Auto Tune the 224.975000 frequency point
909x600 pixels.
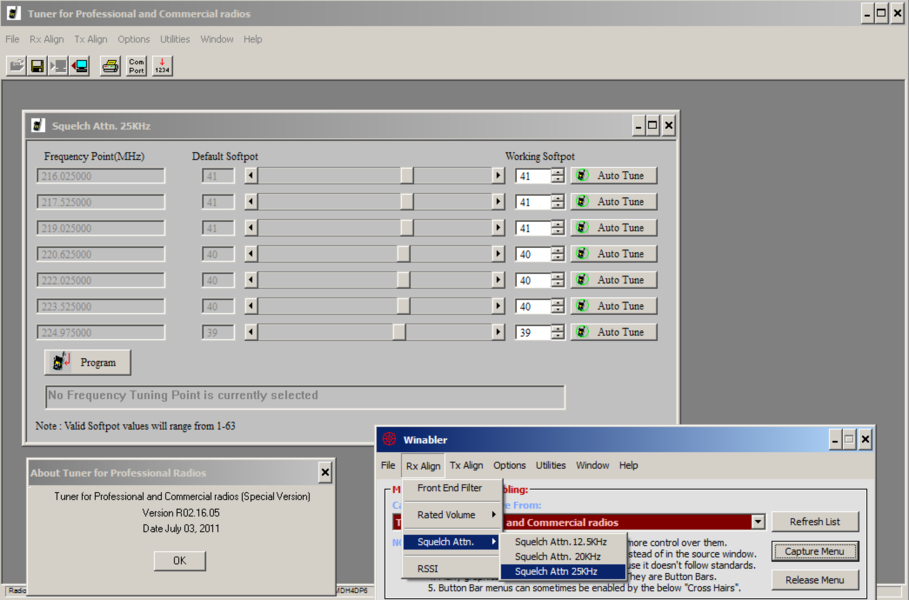(x=613, y=332)
